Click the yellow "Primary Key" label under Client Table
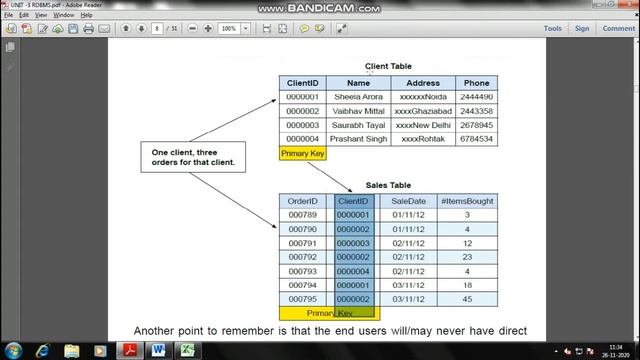Screen dimensions: 640x360 pos(302,153)
